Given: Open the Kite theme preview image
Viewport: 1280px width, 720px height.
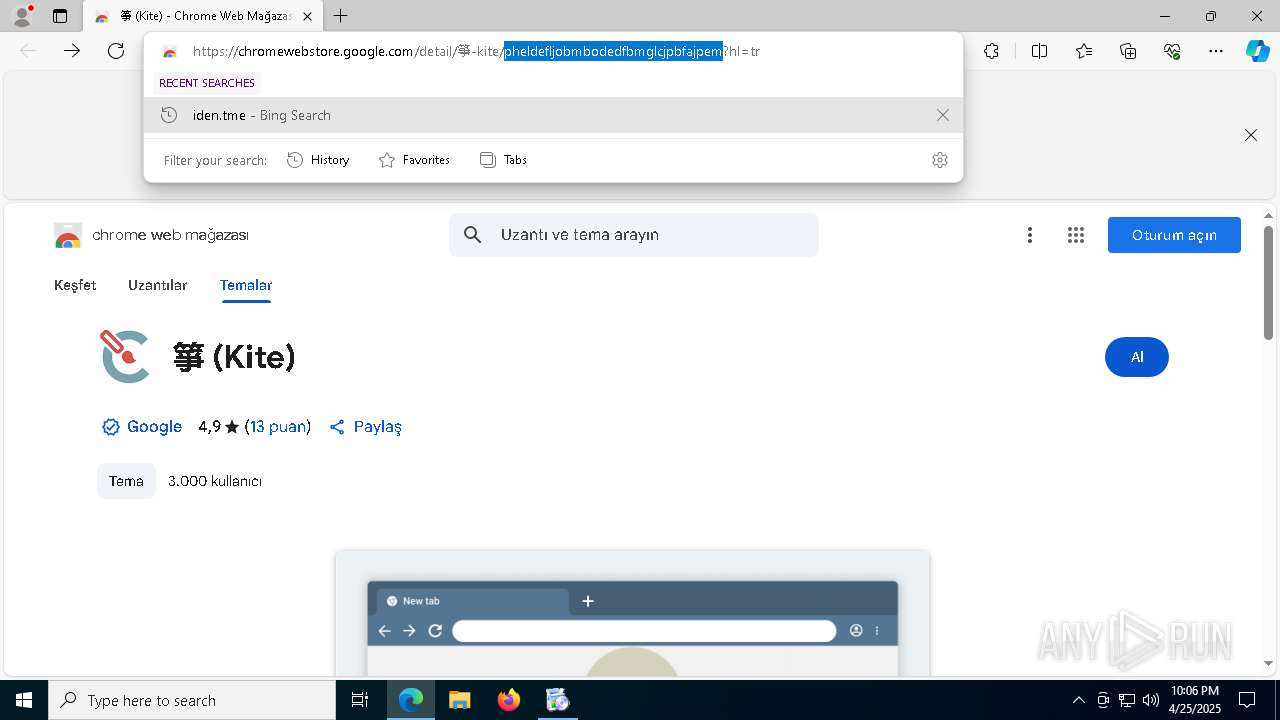Looking at the screenshot, I should coord(632,612).
